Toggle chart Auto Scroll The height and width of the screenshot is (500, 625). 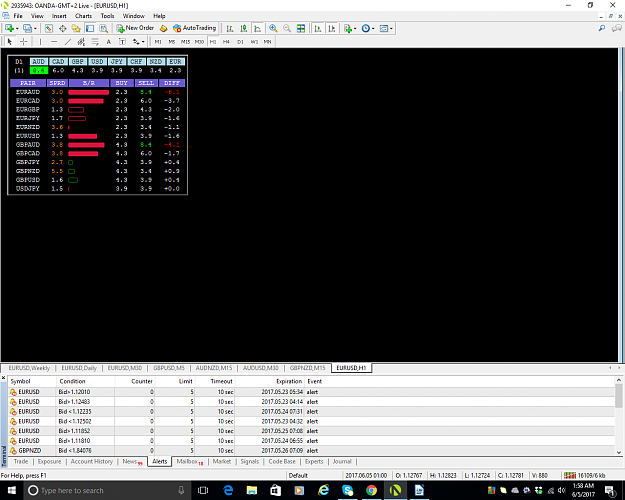point(318,28)
